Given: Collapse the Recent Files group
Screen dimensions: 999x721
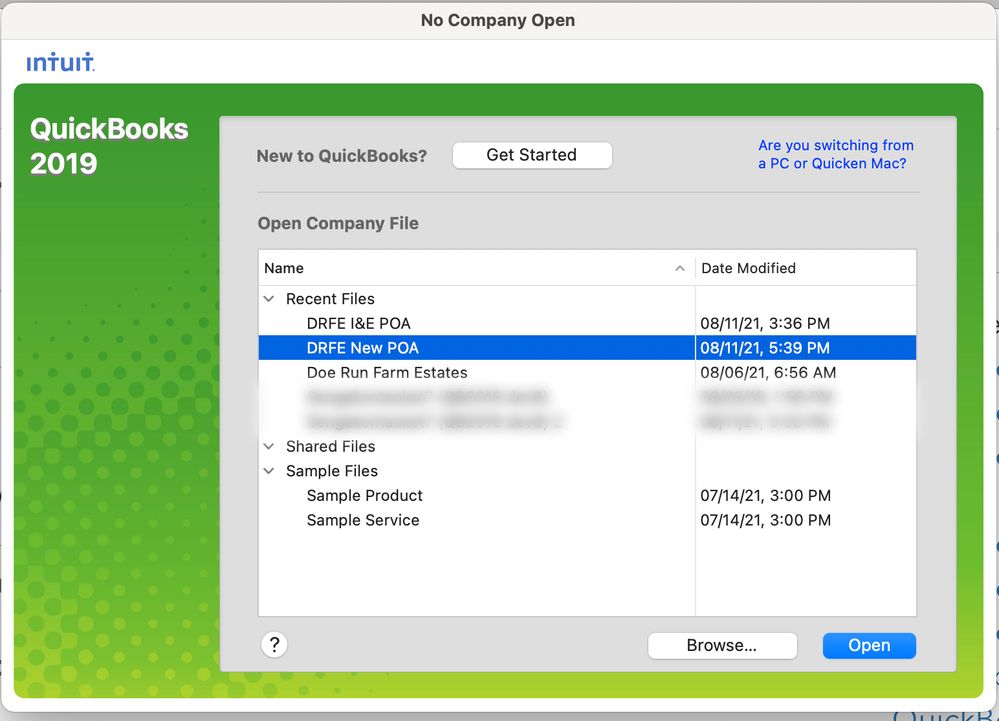Looking at the screenshot, I should pos(268,299).
